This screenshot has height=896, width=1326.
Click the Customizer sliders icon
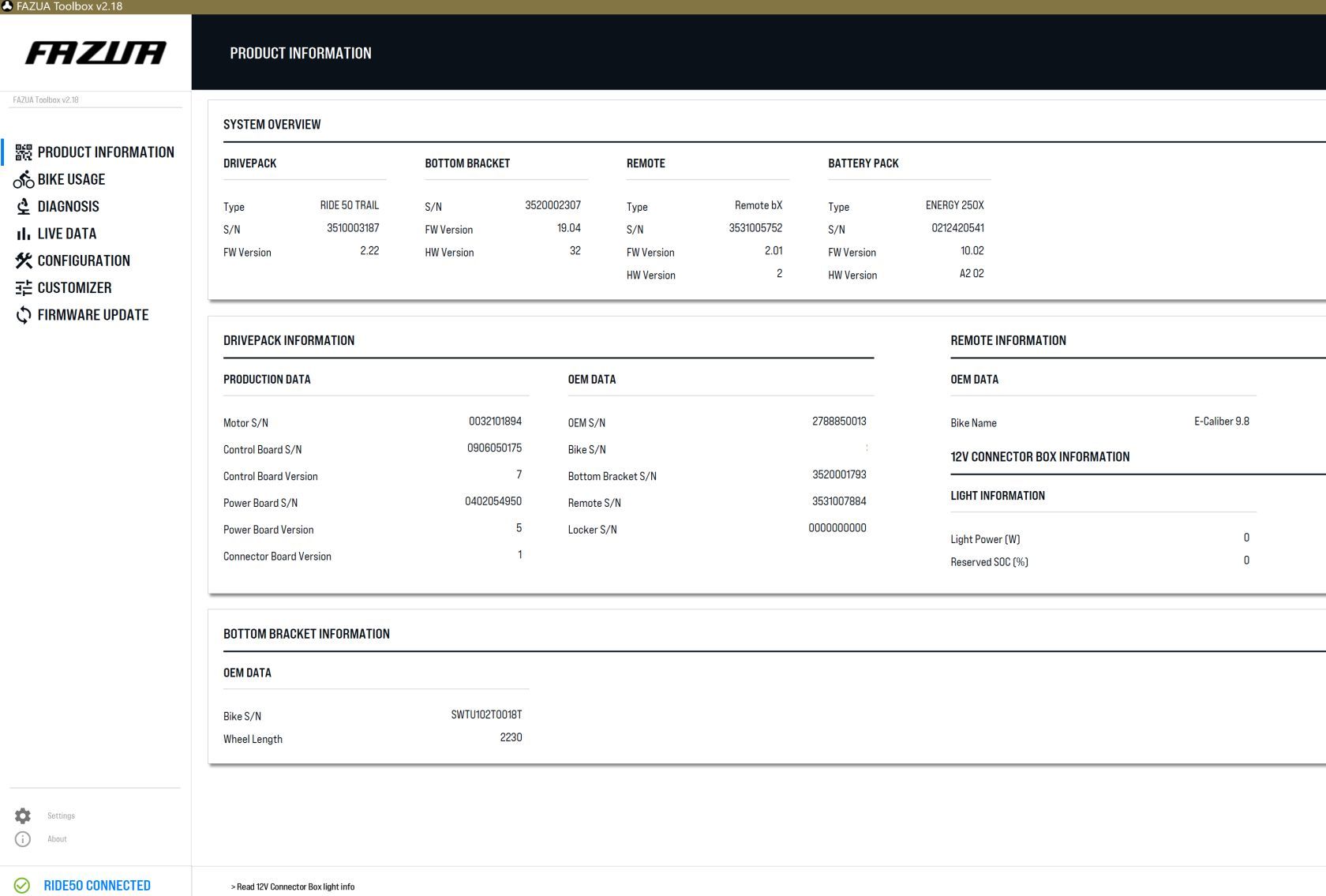(x=24, y=288)
